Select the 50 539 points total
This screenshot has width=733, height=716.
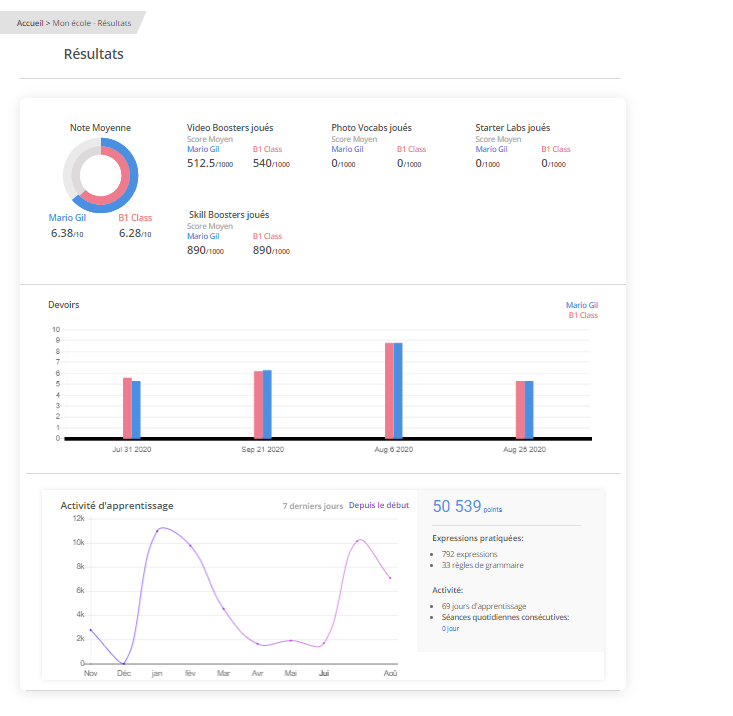[x=467, y=507]
